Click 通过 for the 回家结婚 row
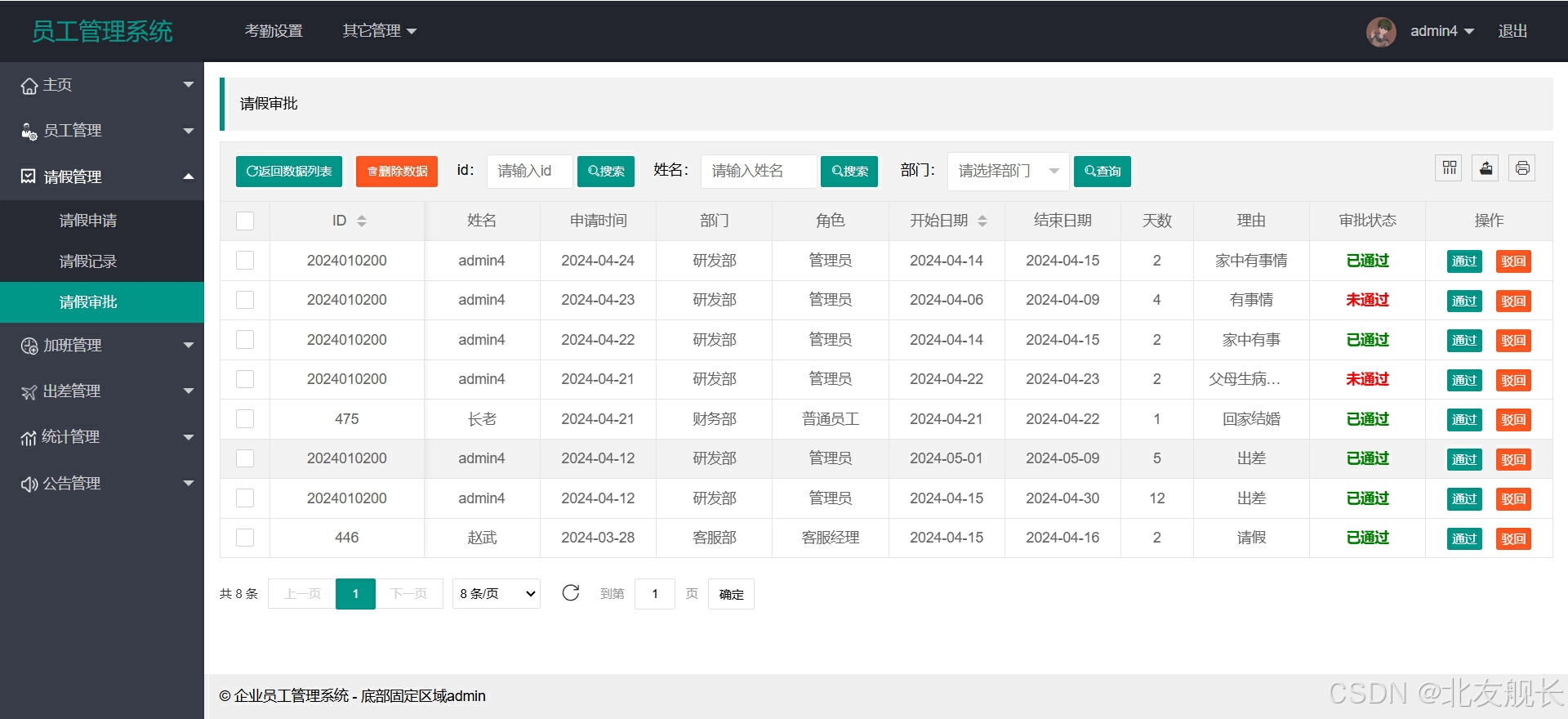The height and width of the screenshot is (719, 1568). (1464, 420)
